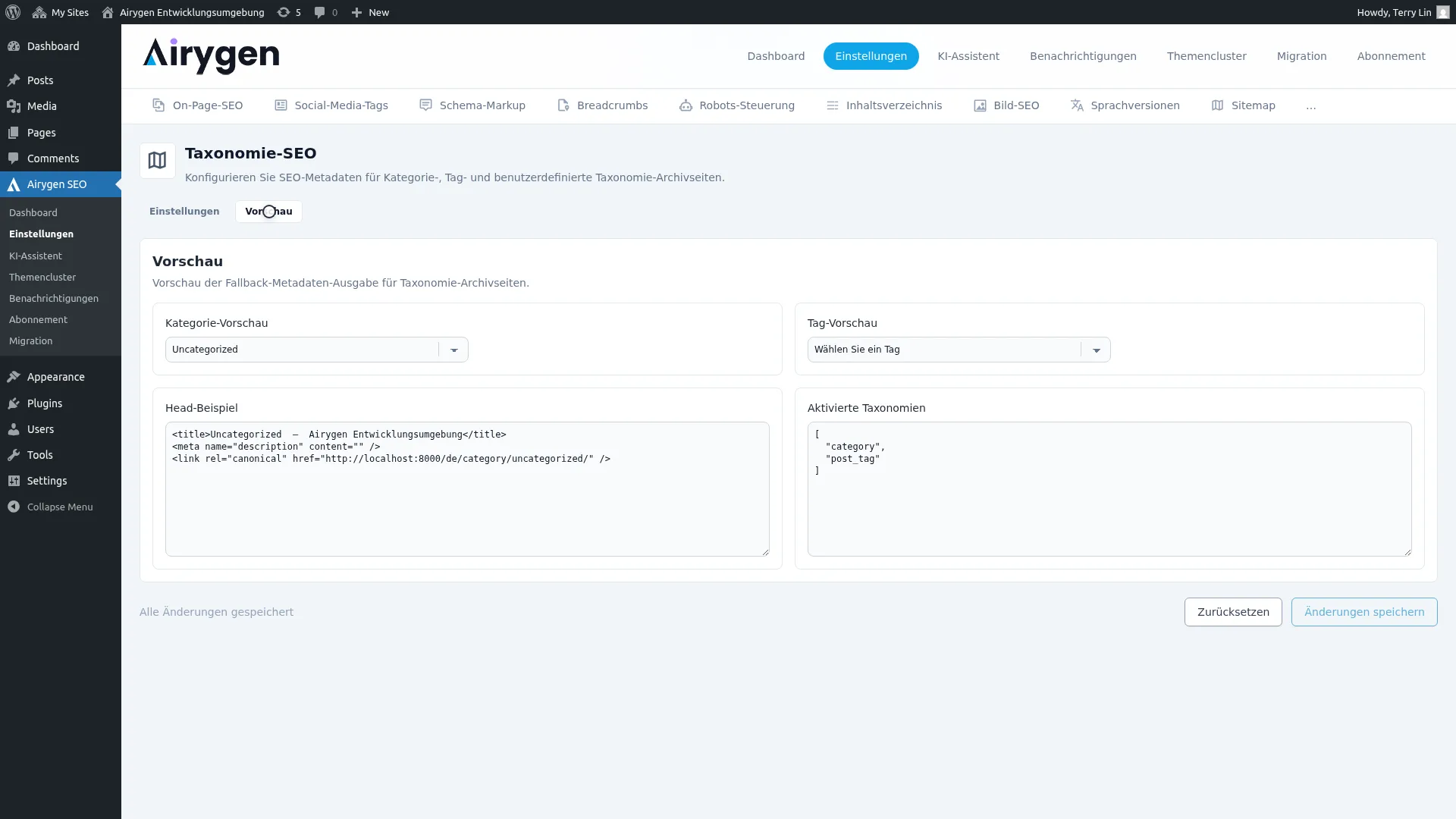
Task: Open Appearance in the sidebar
Action: click(x=61, y=377)
